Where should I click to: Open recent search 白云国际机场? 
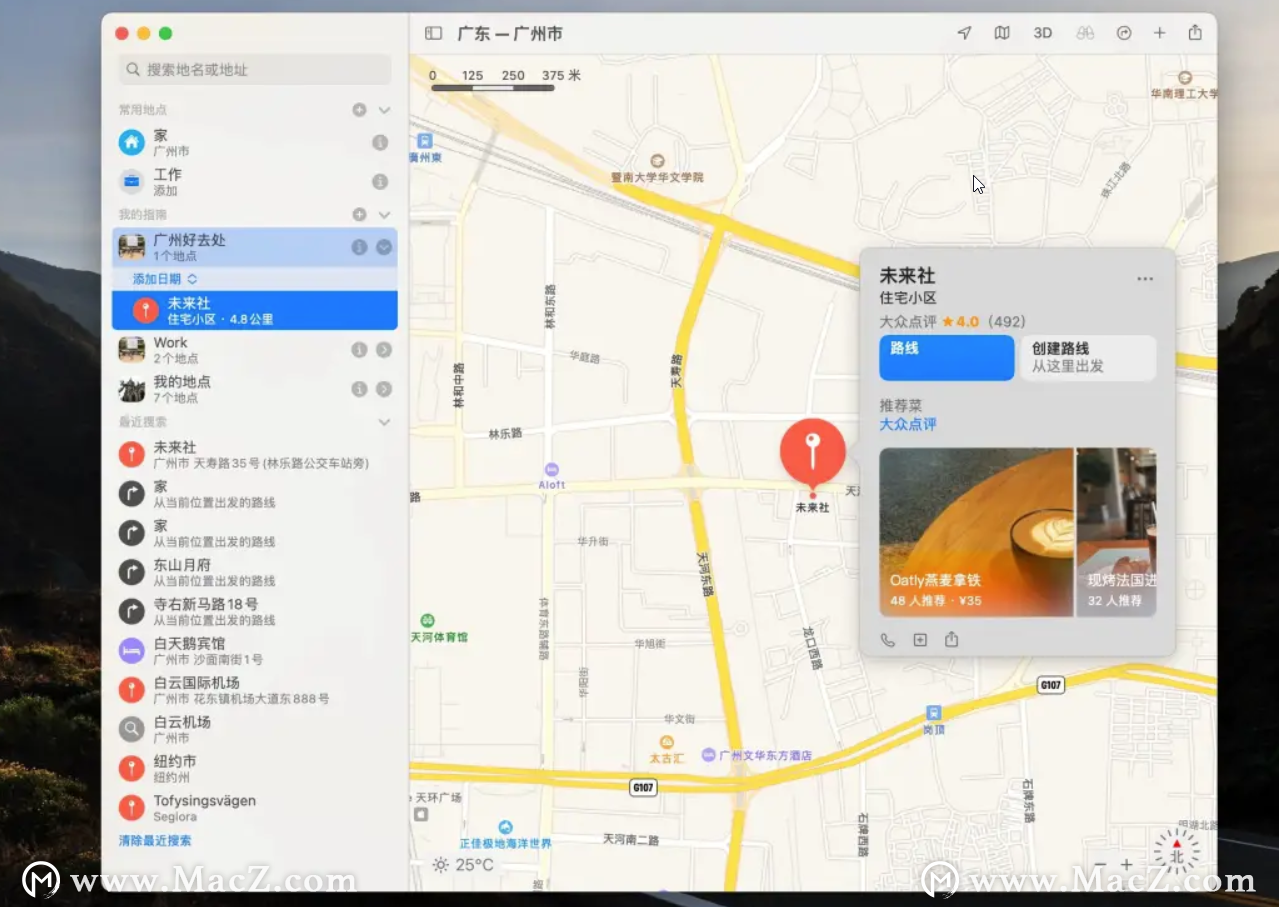(x=254, y=690)
